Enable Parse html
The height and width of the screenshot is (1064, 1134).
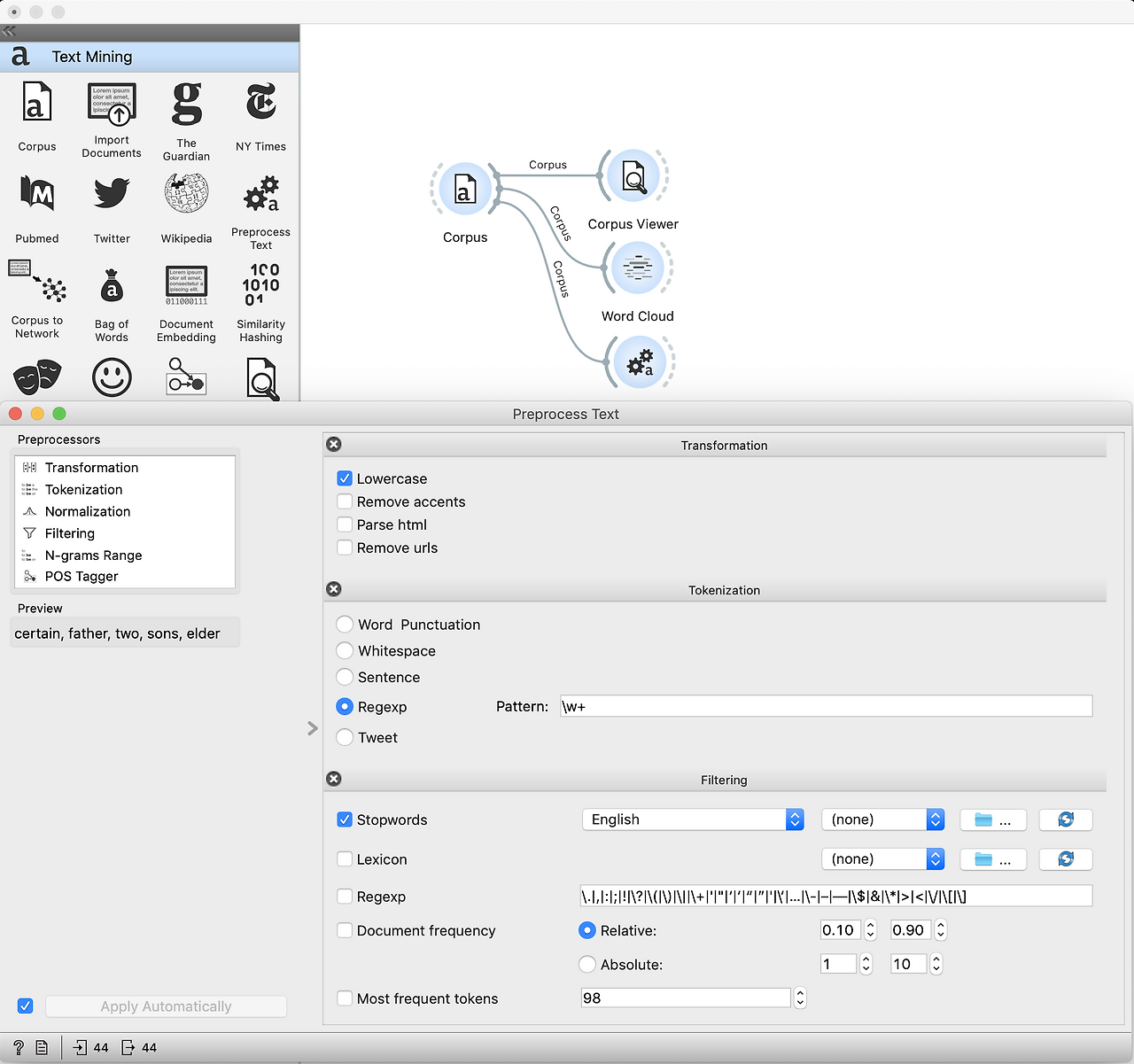pos(346,524)
